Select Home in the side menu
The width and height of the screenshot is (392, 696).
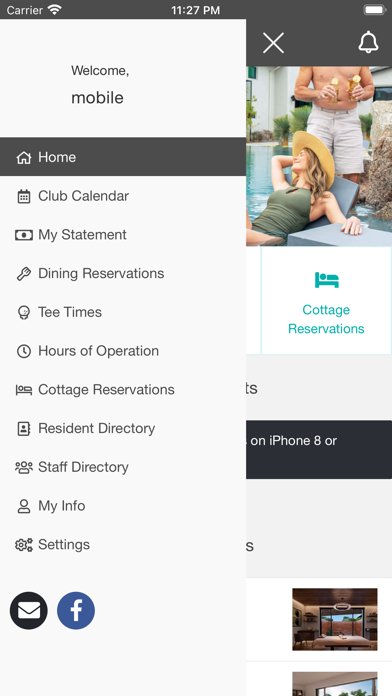pos(123,157)
